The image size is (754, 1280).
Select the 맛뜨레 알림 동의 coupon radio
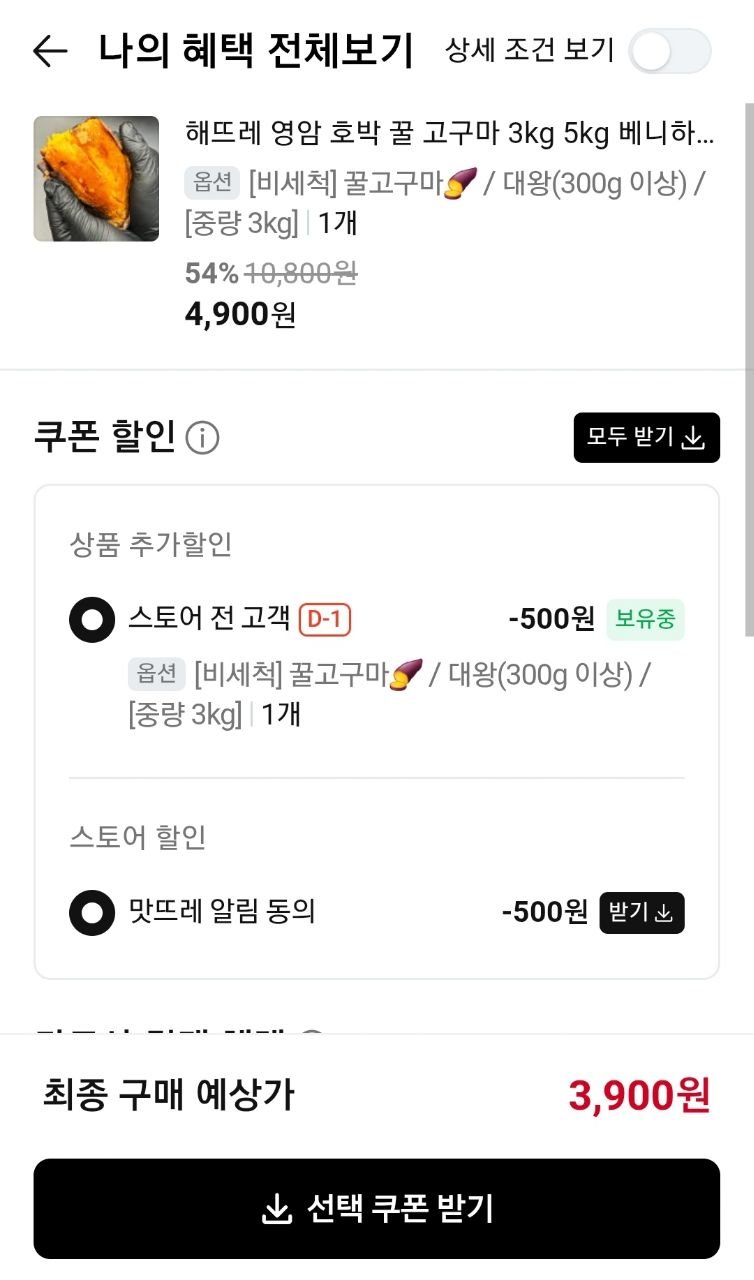point(92,912)
